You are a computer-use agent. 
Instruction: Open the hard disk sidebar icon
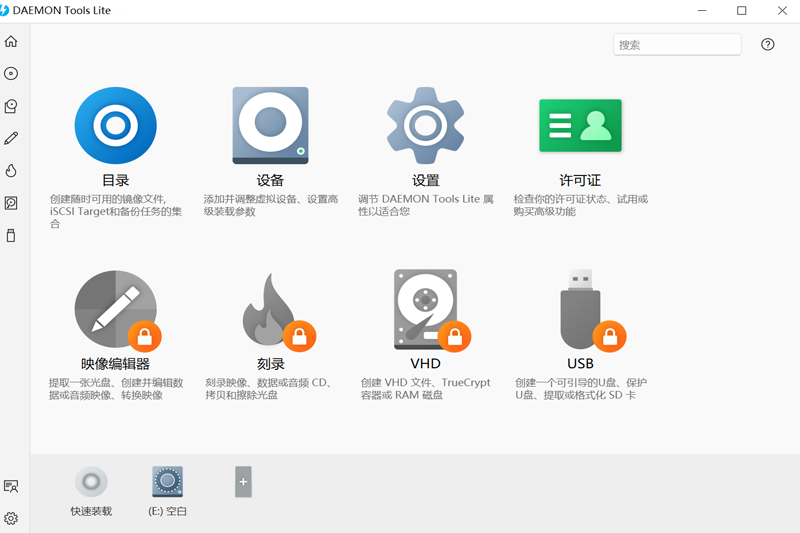(x=11, y=203)
